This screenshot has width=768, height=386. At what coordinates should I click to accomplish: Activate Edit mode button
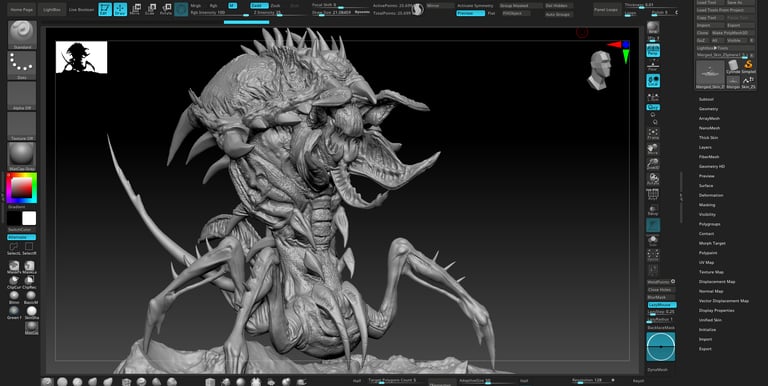click(x=105, y=9)
